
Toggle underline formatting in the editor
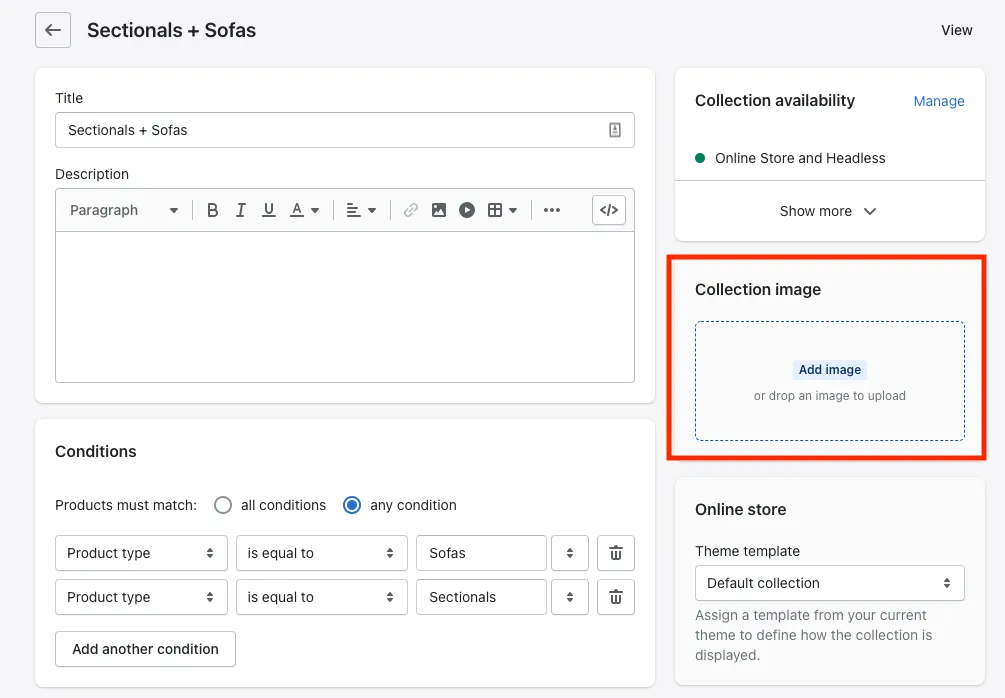click(x=268, y=210)
